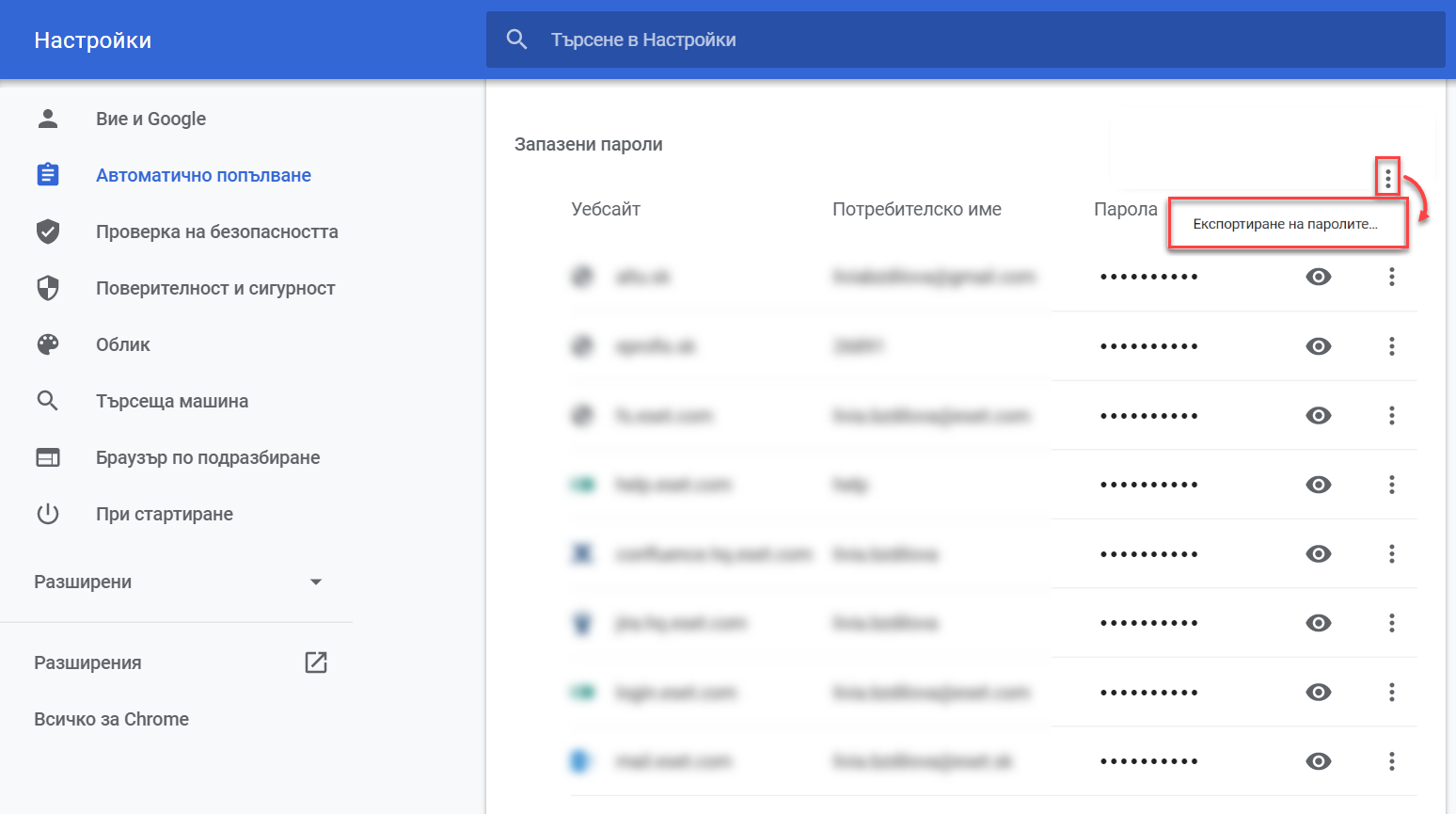This screenshot has width=1456, height=814.
Task: Open three-dot menu for jira.hq.eset.com row
Action: pos(1392,623)
